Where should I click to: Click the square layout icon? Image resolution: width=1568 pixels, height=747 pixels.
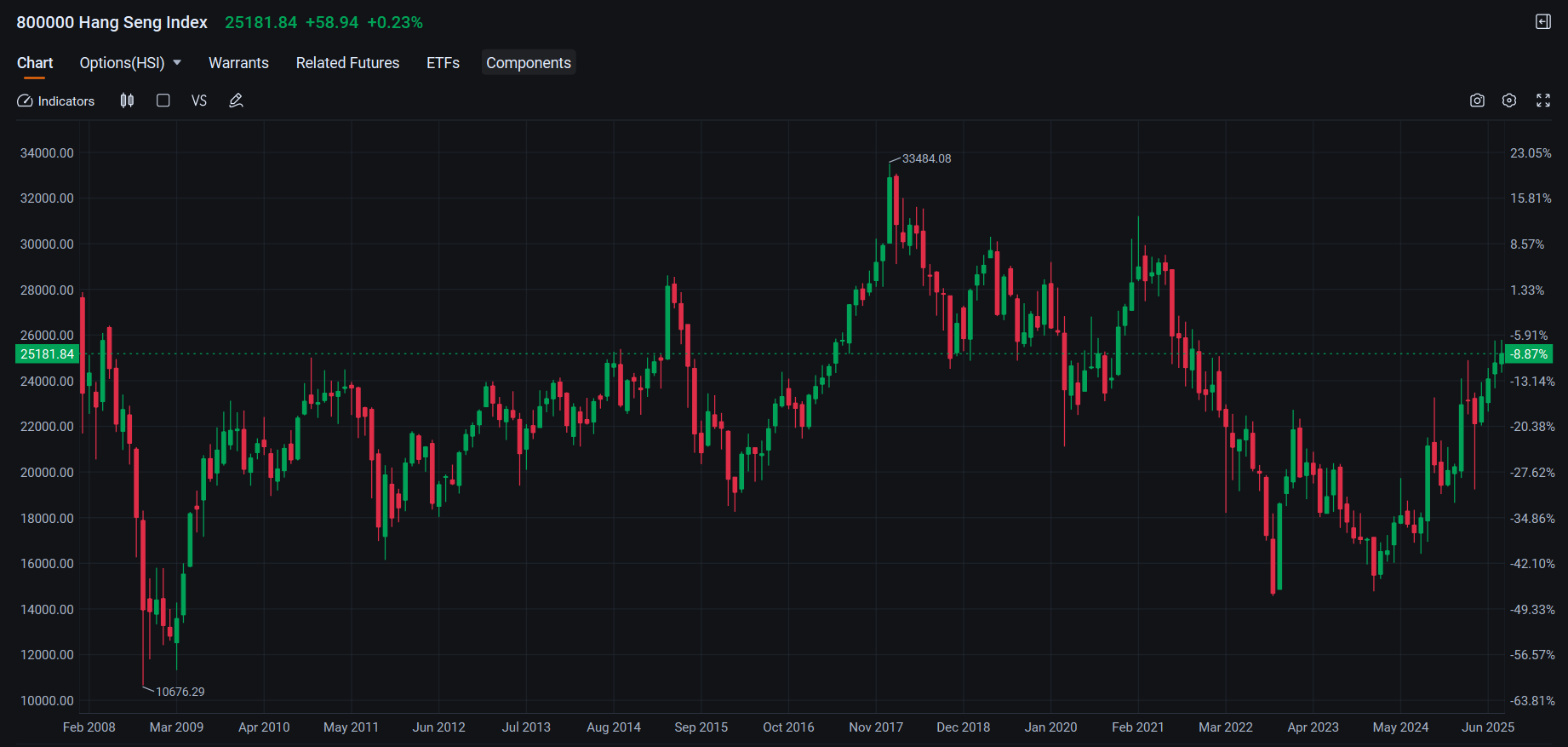[163, 101]
